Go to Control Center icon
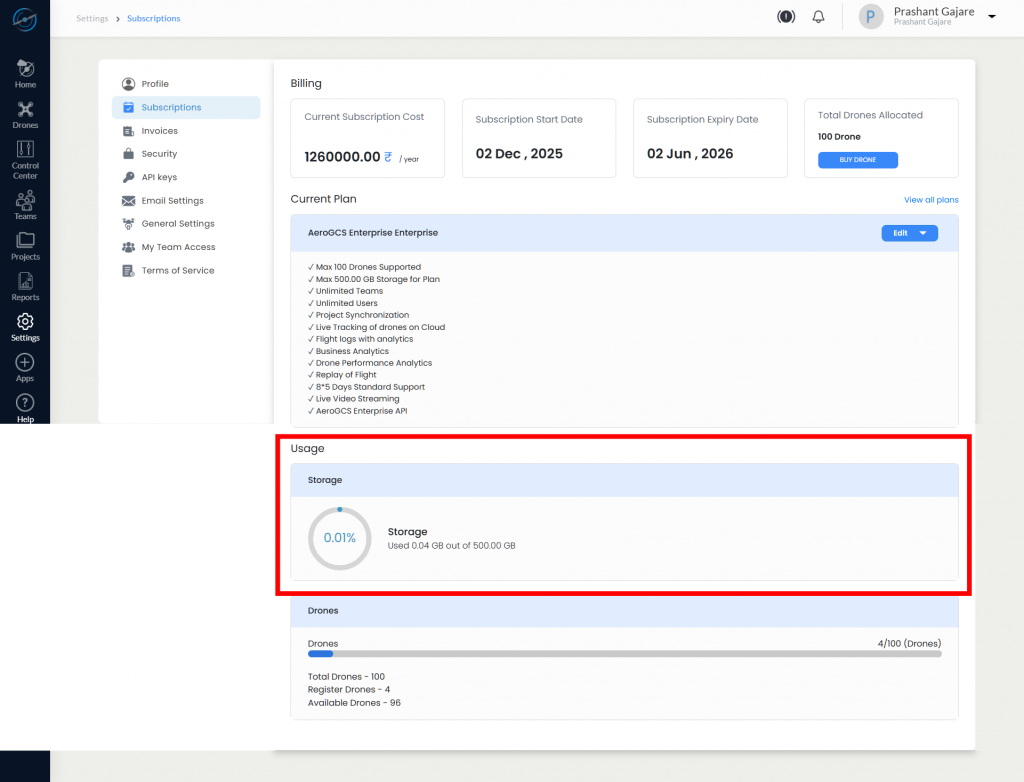This screenshot has width=1024, height=782. coord(25,149)
